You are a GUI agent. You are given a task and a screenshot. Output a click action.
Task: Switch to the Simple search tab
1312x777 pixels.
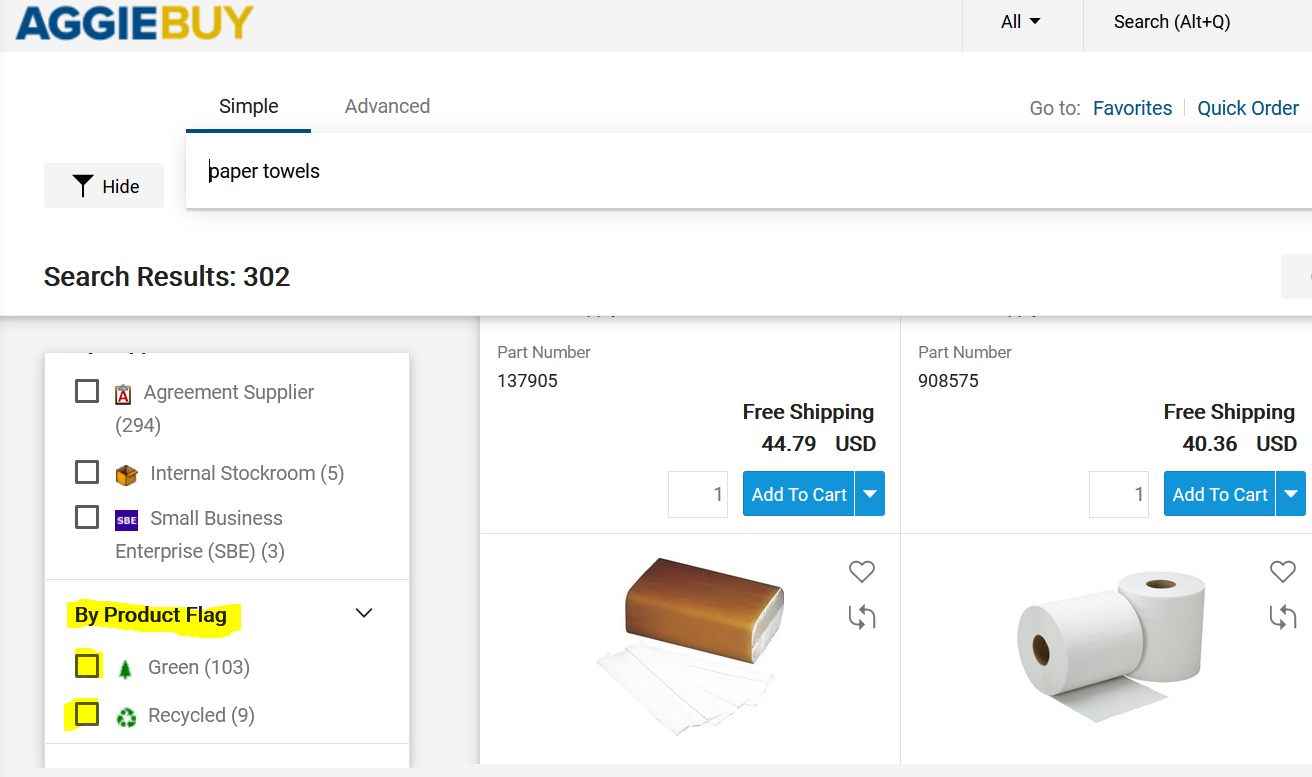[249, 106]
